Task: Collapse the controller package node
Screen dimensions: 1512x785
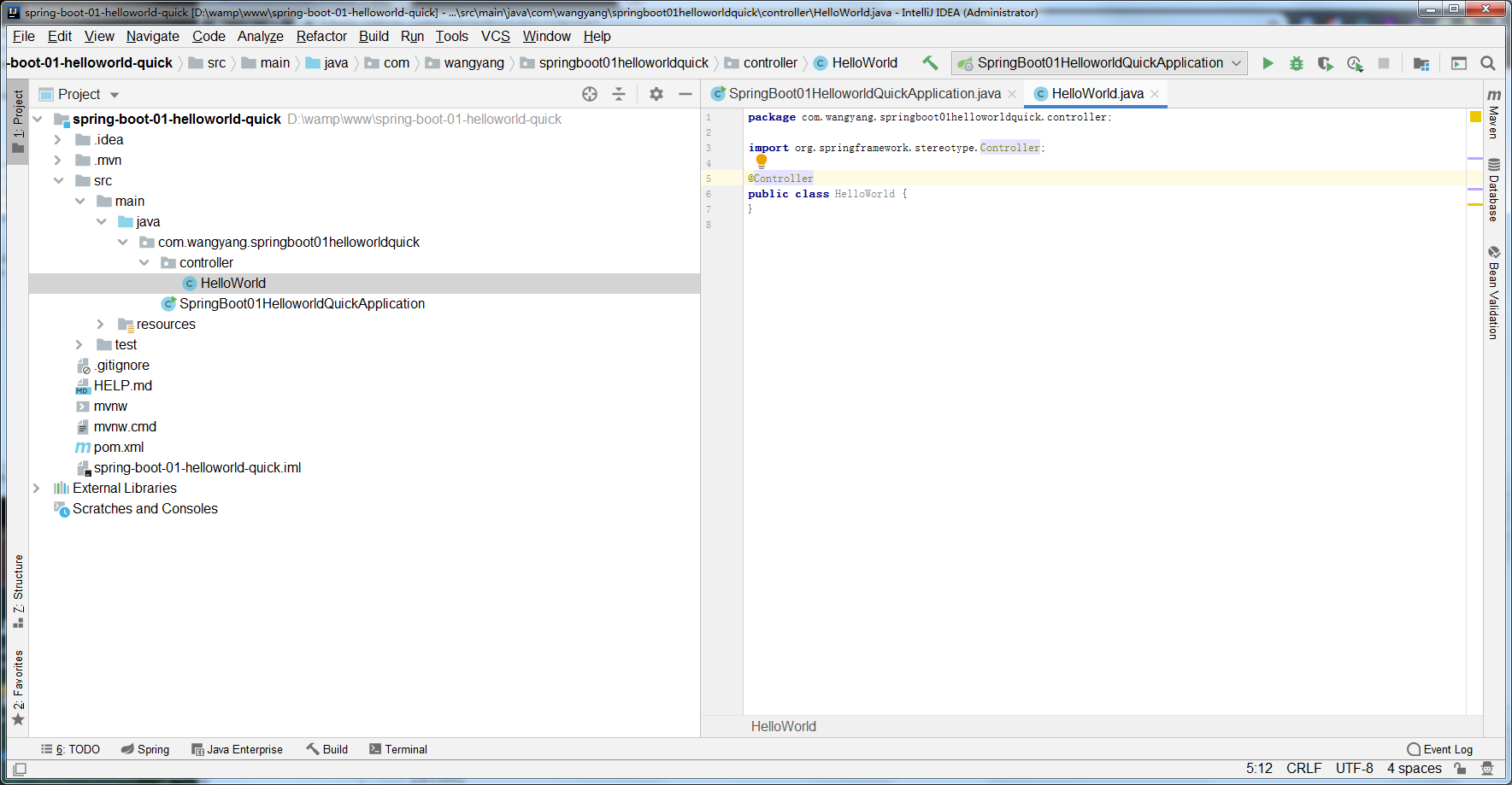Action: point(144,262)
